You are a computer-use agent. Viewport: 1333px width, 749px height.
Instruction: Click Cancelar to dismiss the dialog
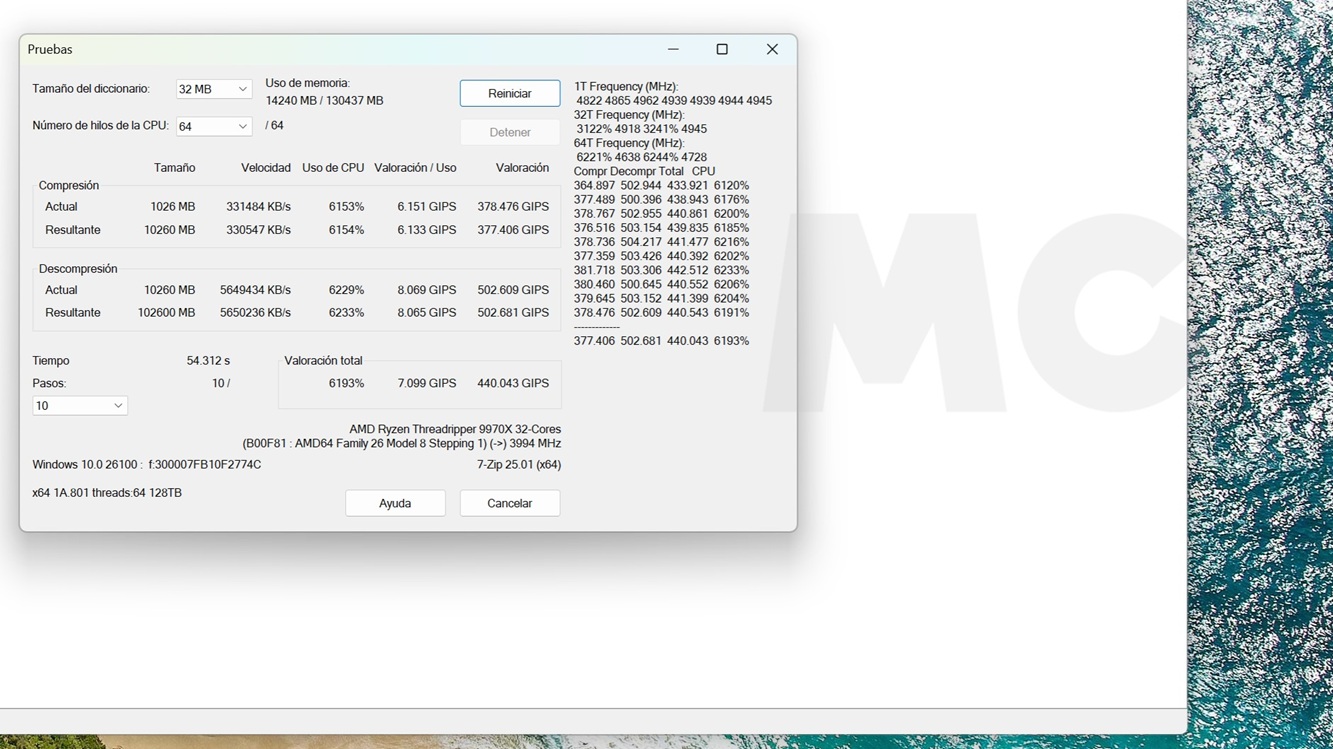point(509,503)
